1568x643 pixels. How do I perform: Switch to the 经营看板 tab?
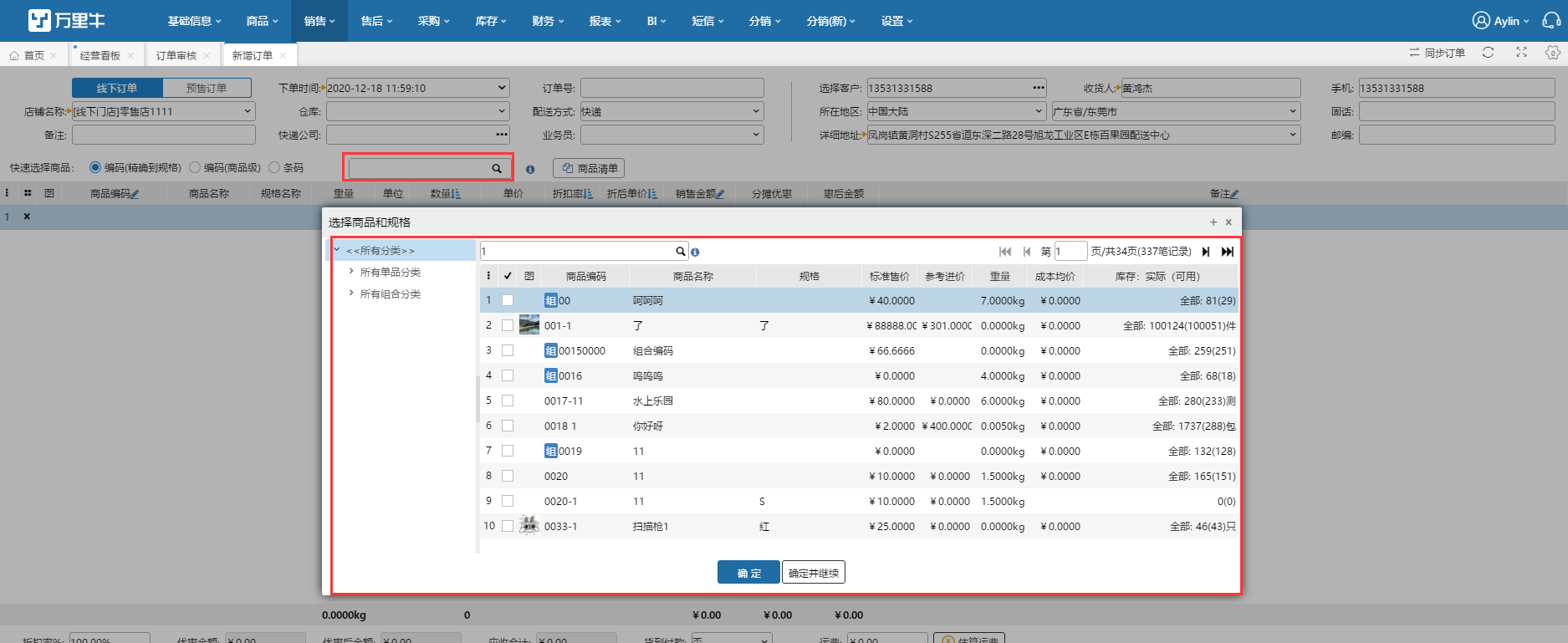100,55
